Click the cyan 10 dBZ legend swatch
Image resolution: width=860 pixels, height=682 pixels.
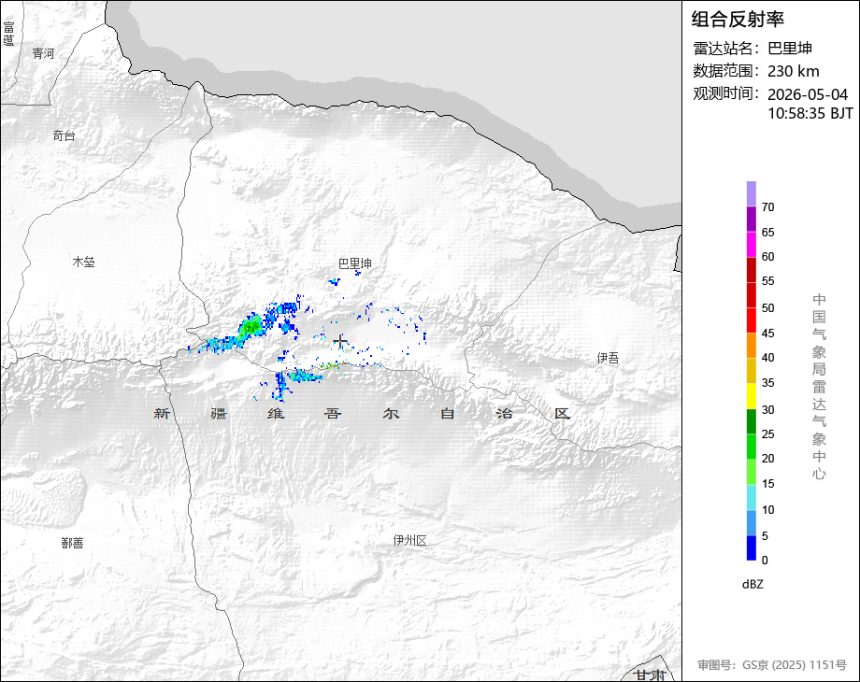751,498
